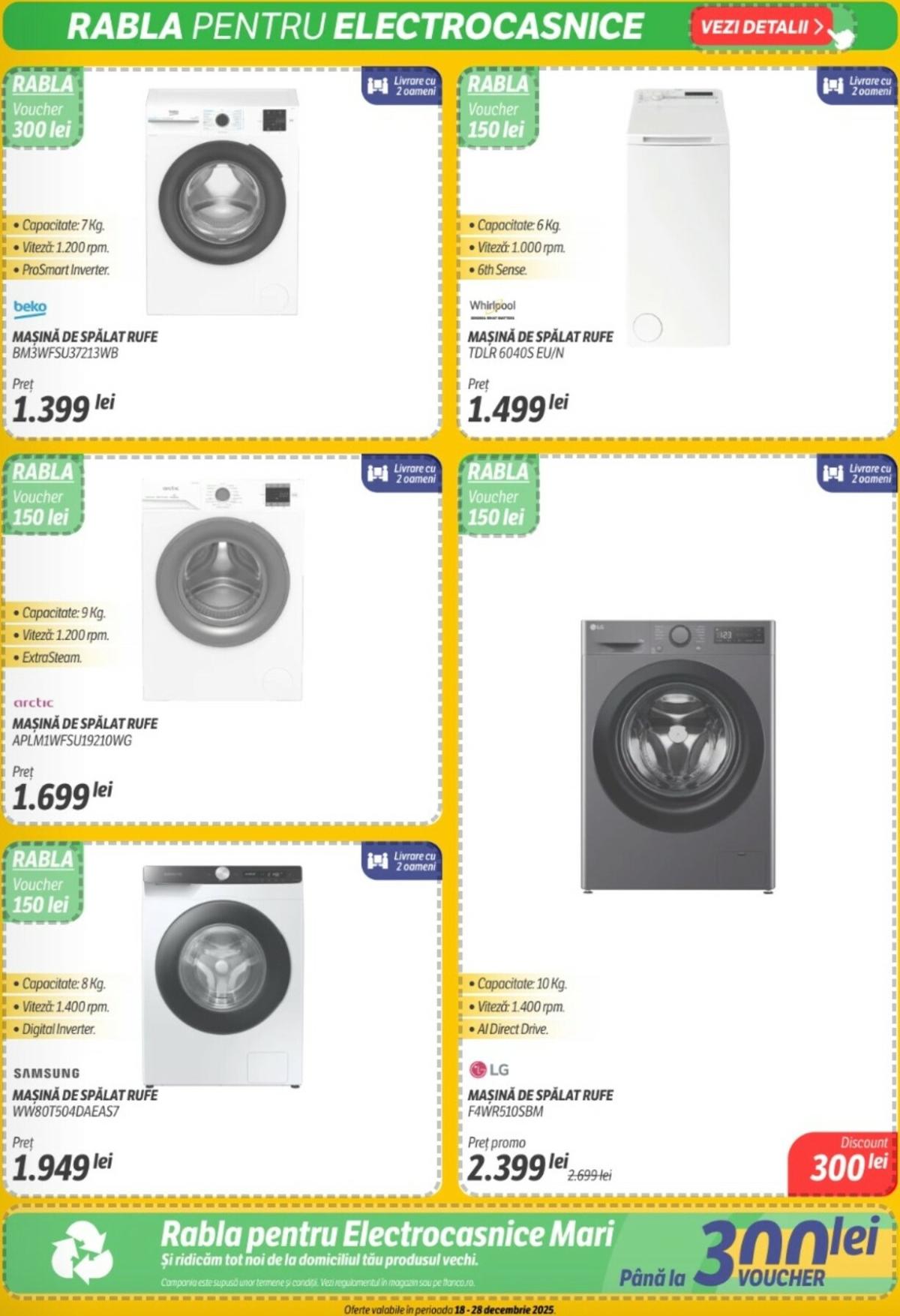Click the recycling icon in bottom banner
The image size is (900, 1316).
click(x=82, y=1251)
